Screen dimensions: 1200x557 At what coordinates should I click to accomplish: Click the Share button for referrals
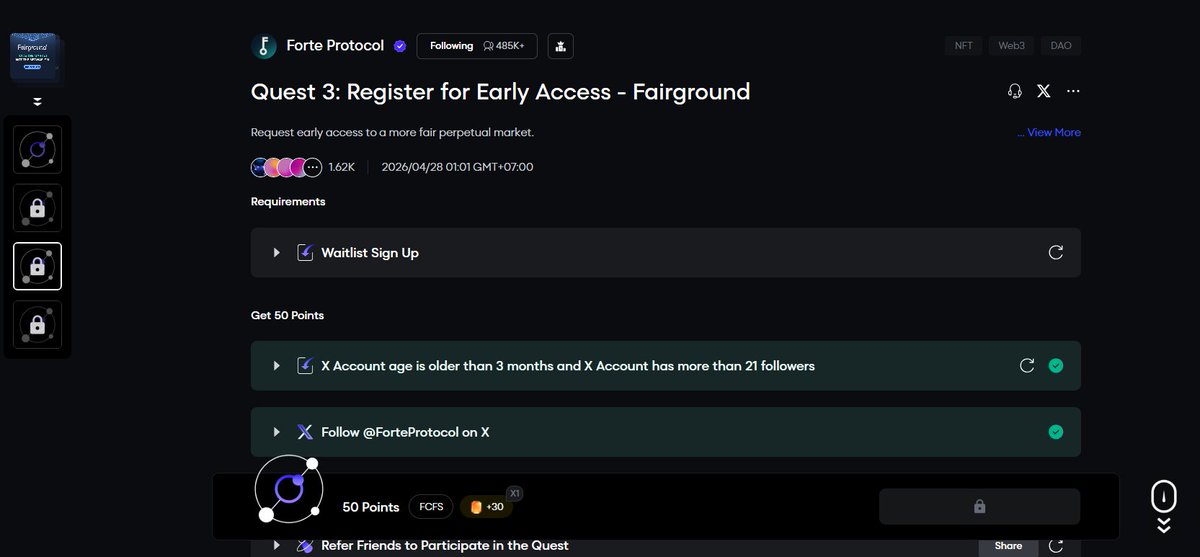point(1009,546)
